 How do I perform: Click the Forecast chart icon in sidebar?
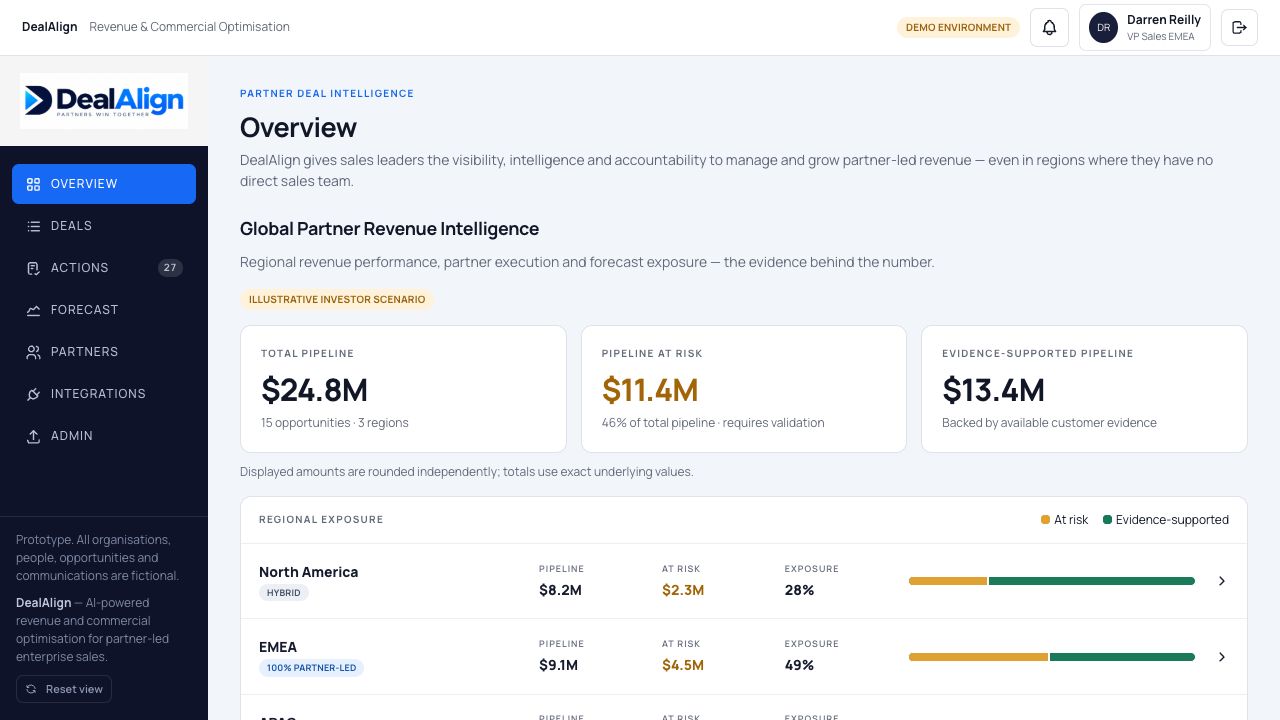point(33,310)
